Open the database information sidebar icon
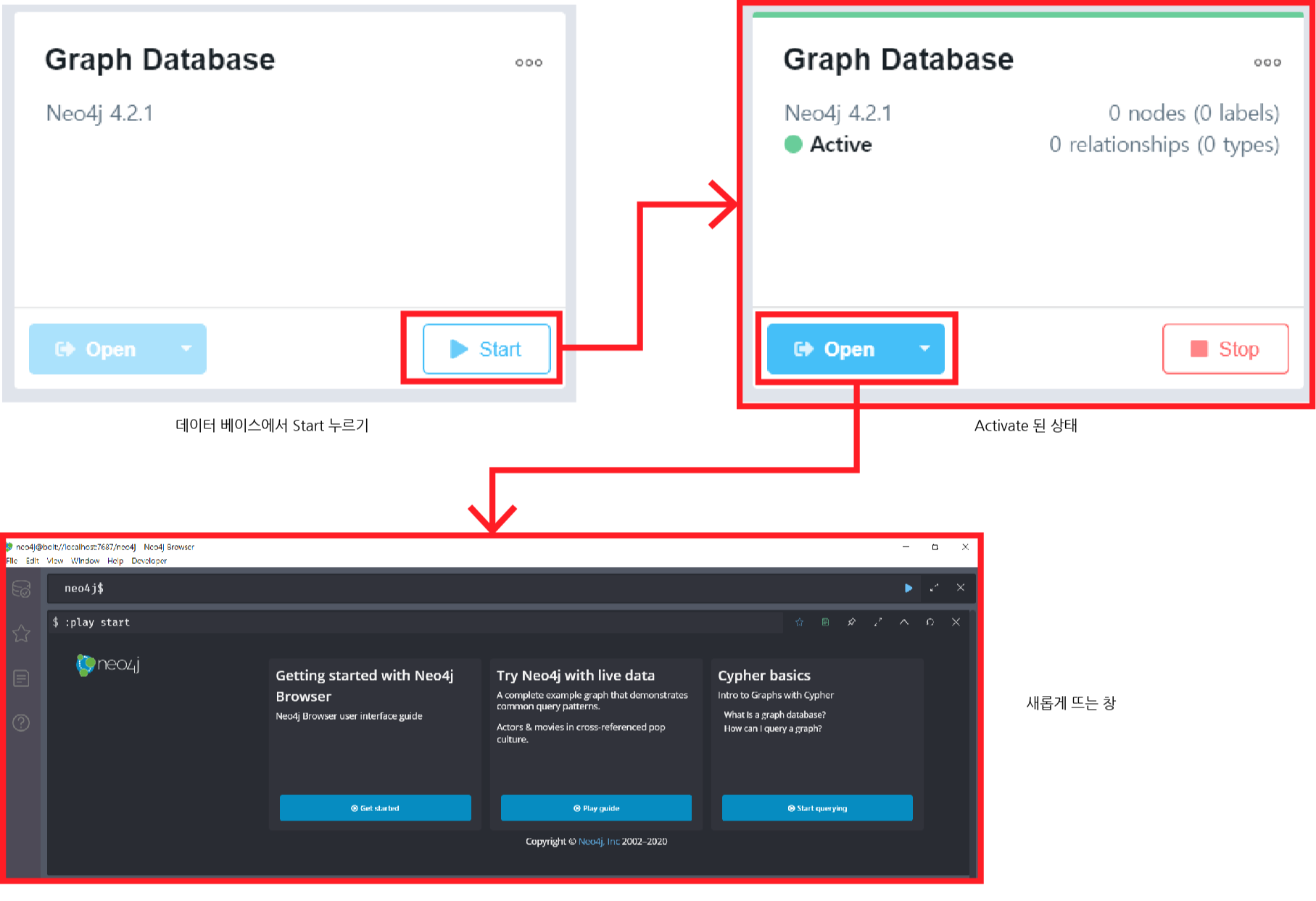The height and width of the screenshot is (901, 1316). click(22, 589)
